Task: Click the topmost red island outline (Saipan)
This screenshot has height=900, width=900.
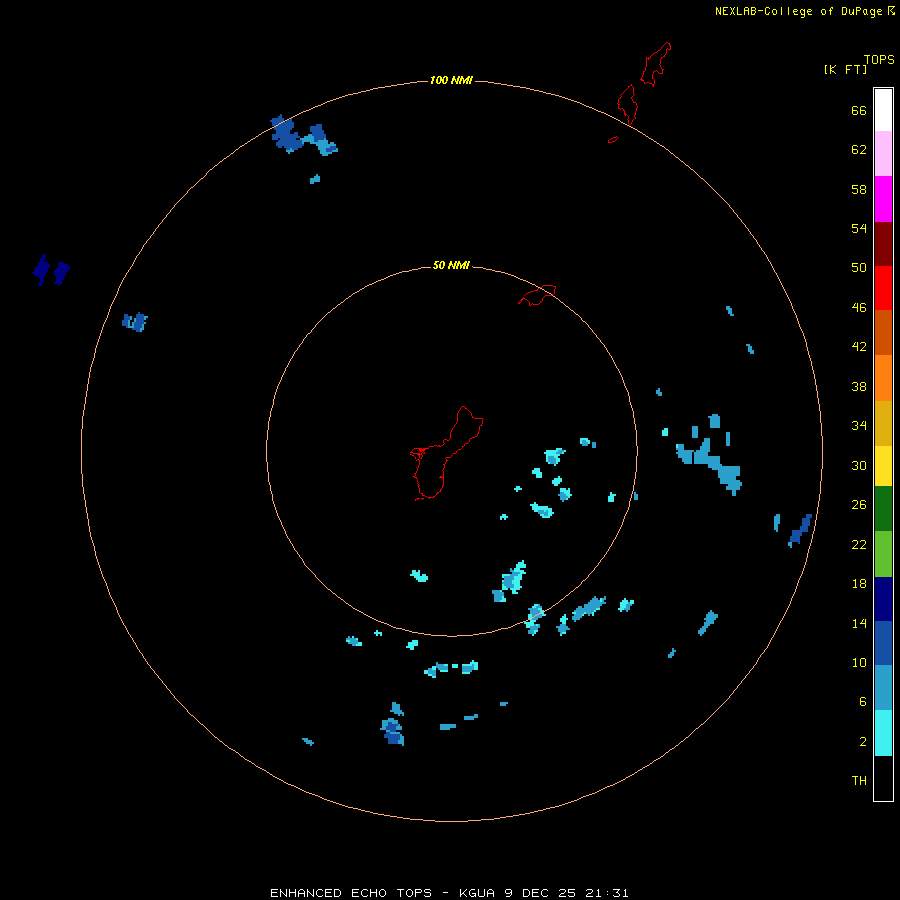Action: (x=655, y=64)
